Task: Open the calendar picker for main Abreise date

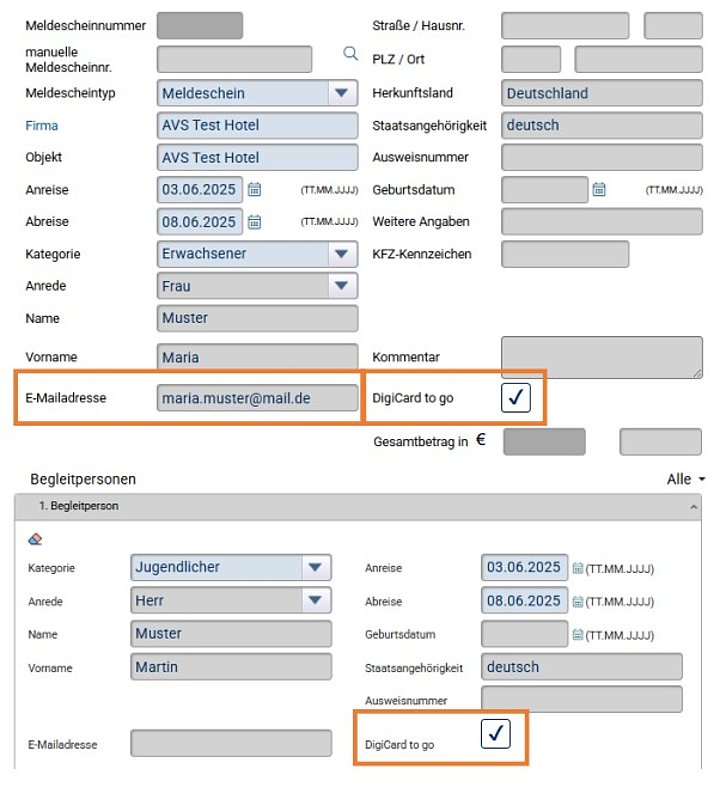Action: (254, 222)
